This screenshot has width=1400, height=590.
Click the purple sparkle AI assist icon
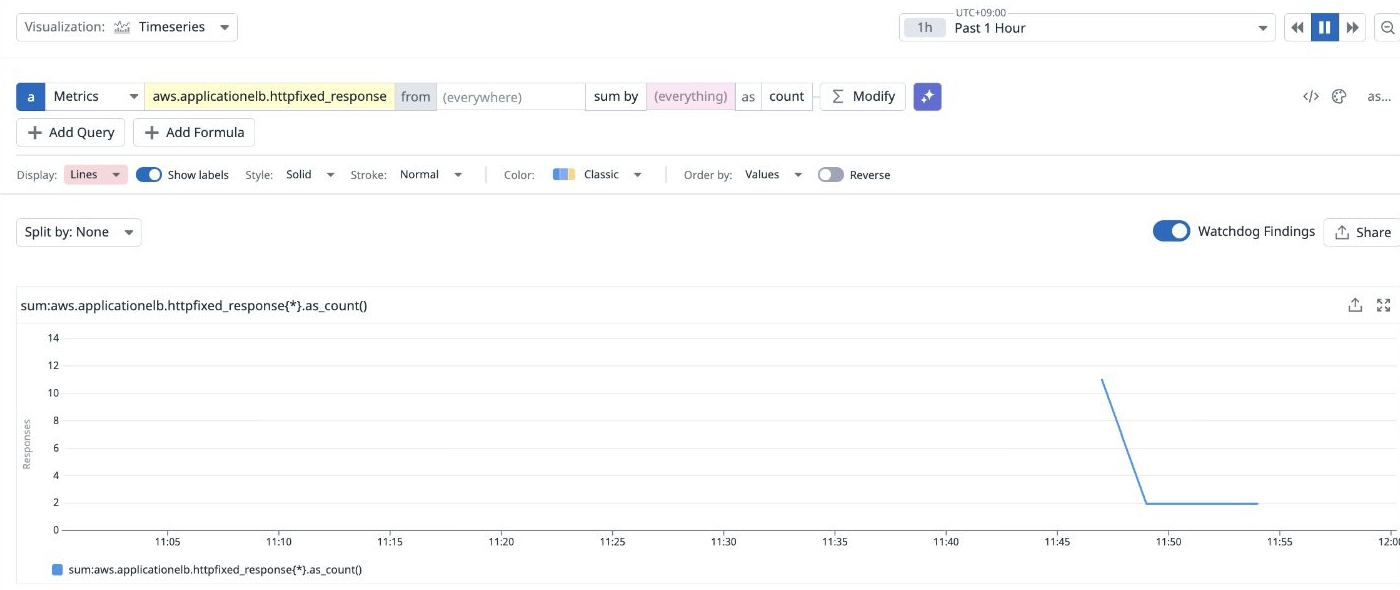927,97
